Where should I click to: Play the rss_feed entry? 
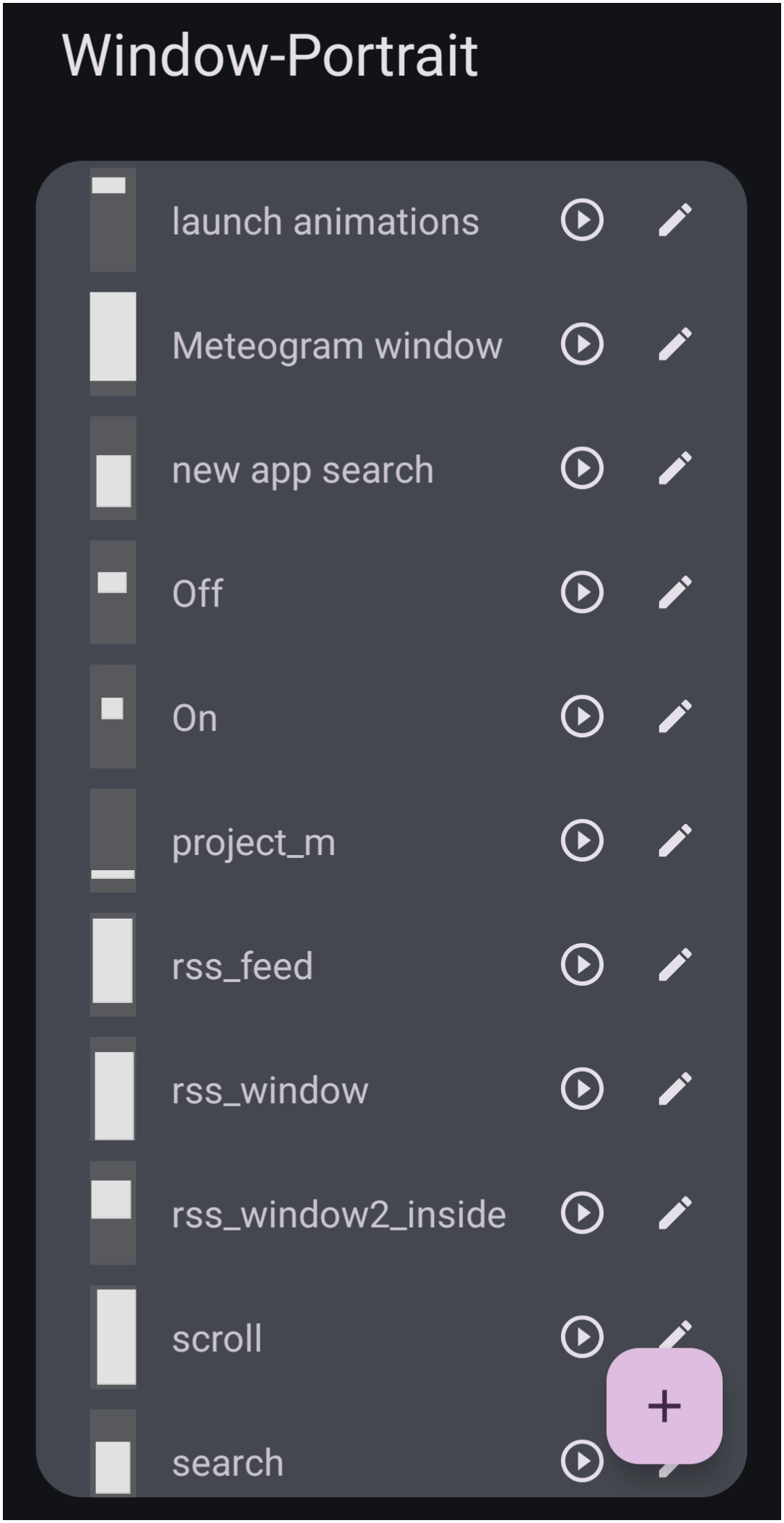point(582,965)
